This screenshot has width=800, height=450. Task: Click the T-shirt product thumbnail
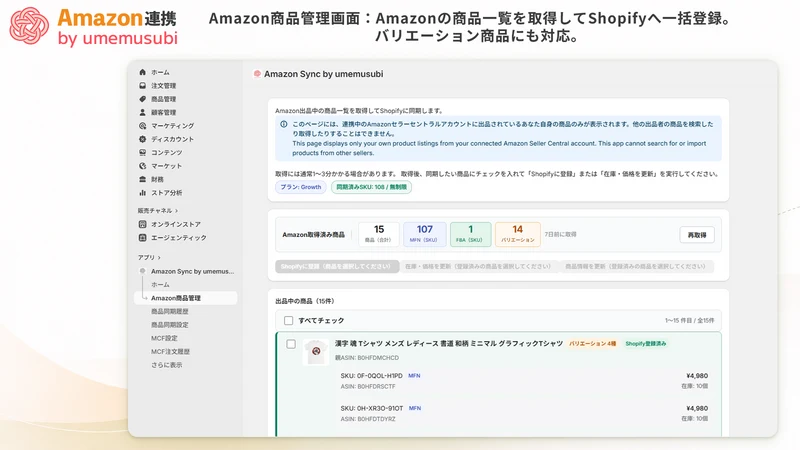click(316, 352)
